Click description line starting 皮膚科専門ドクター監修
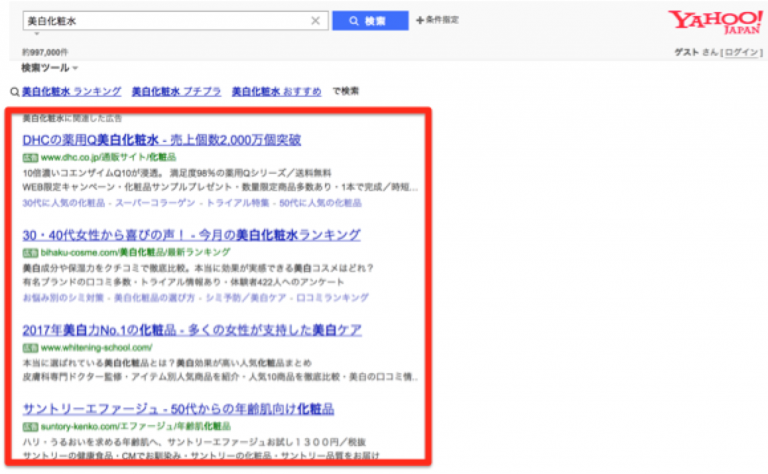768x474 pixels. [x=220, y=377]
